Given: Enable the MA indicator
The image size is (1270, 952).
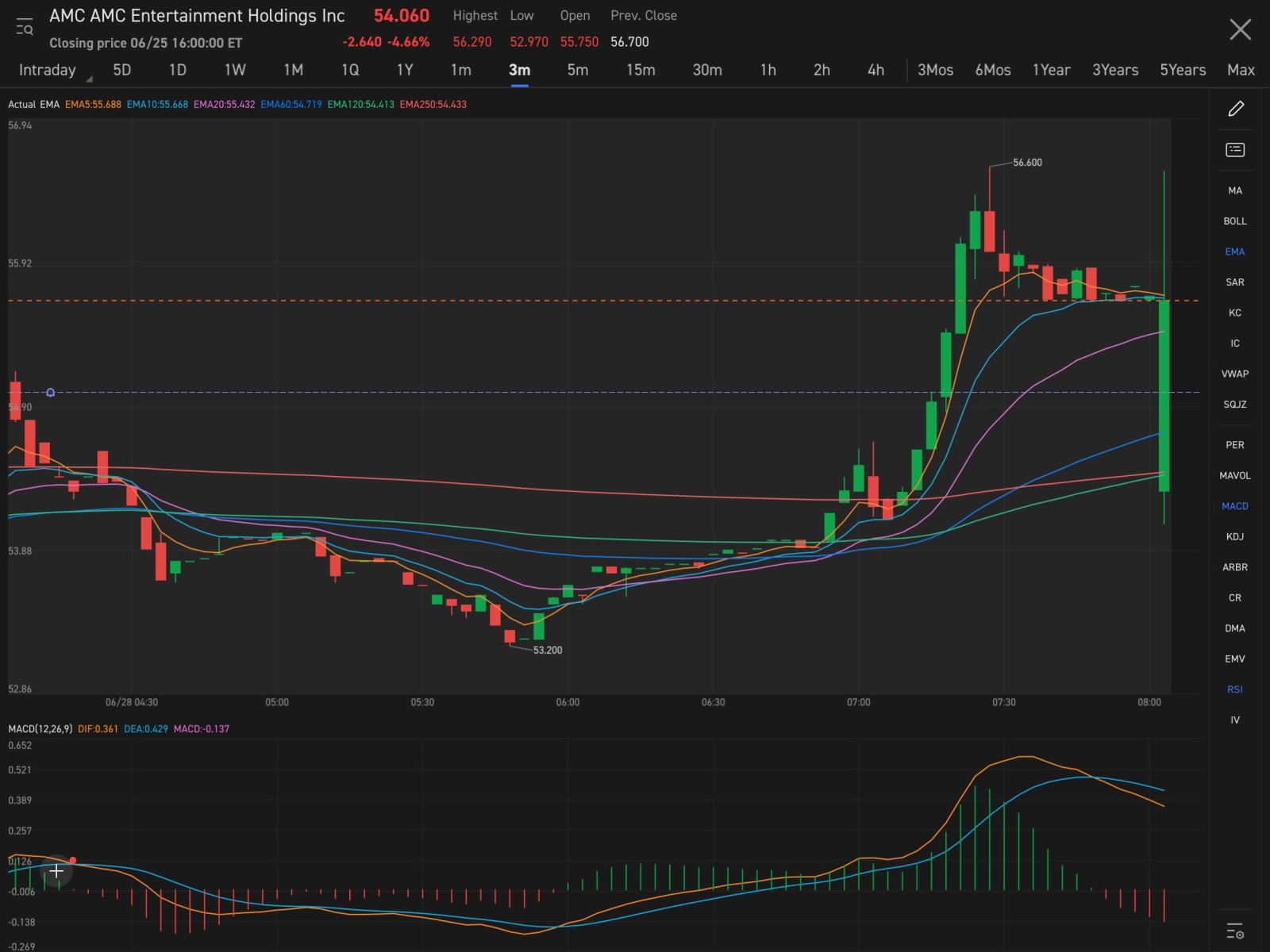Looking at the screenshot, I should [1235, 190].
